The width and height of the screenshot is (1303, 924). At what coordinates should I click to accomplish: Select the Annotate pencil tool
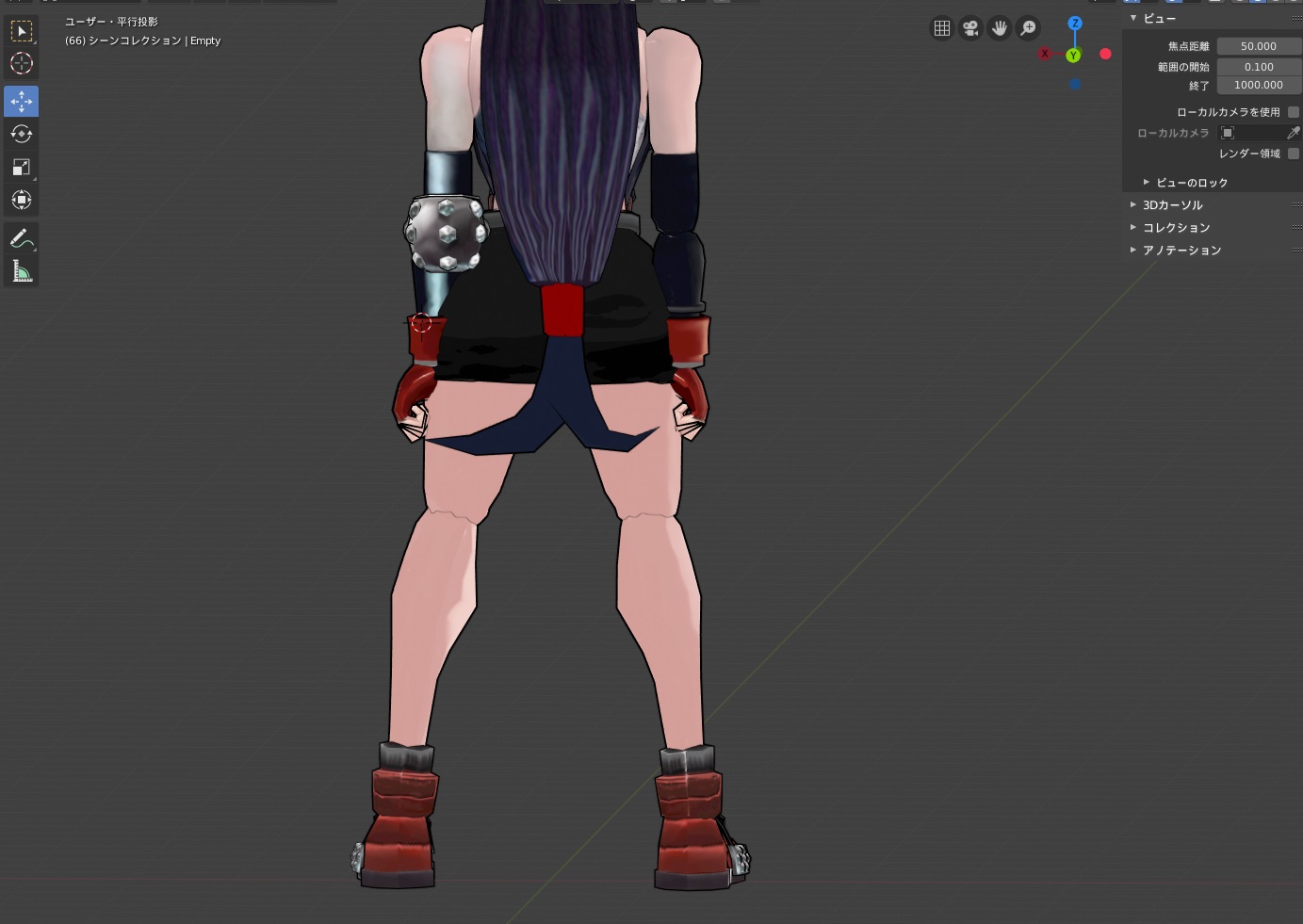click(x=22, y=239)
